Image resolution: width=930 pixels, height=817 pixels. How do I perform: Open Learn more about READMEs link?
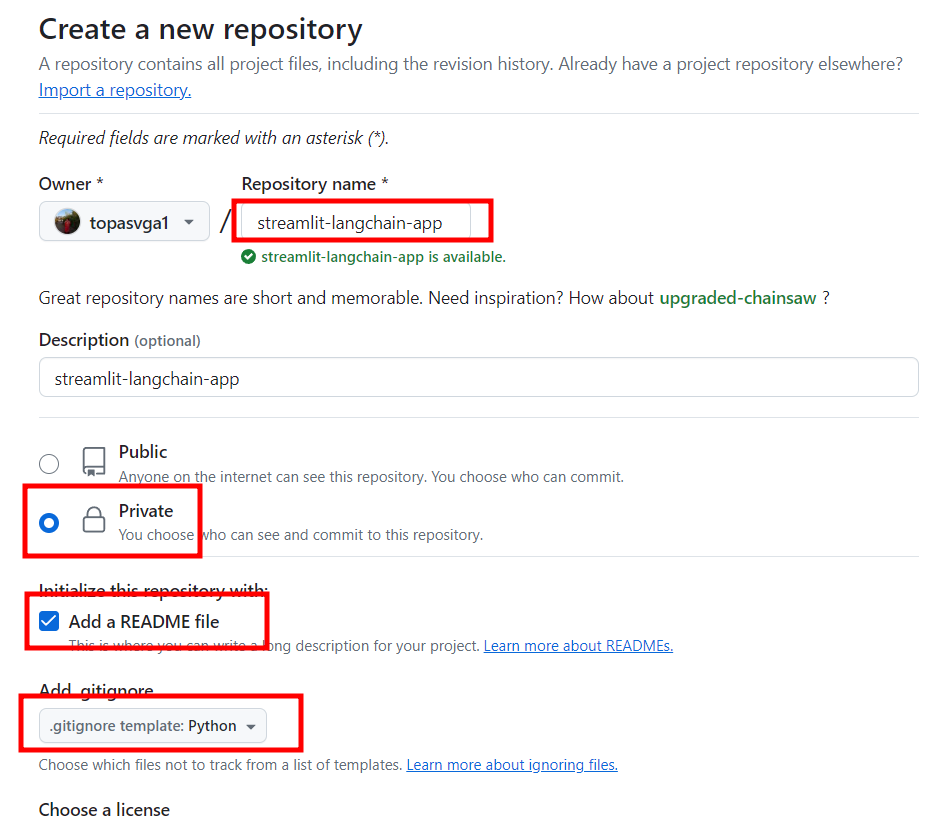578,646
